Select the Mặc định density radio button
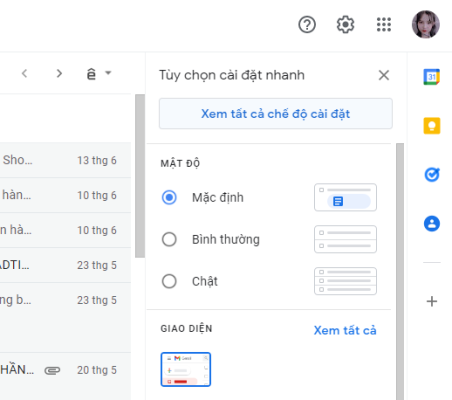The width and height of the screenshot is (452, 400). pos(169,197)
